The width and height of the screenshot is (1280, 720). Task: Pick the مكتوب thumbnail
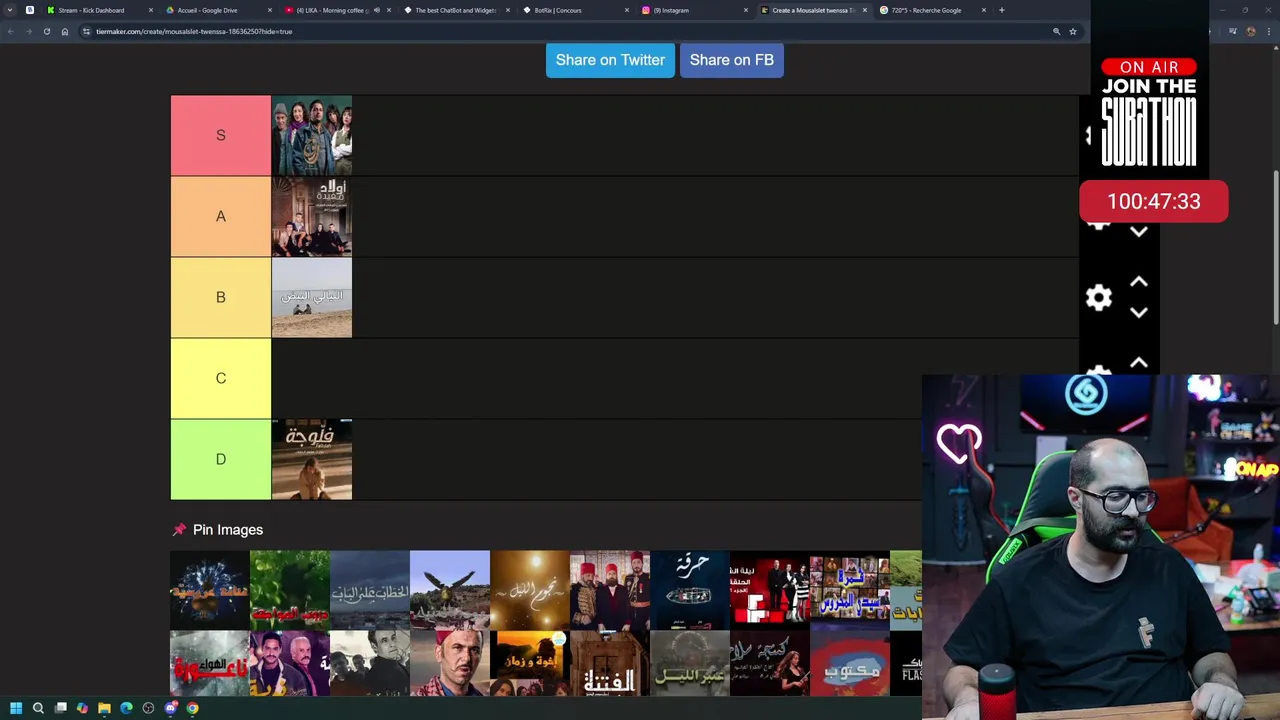[x=849, y=663]
